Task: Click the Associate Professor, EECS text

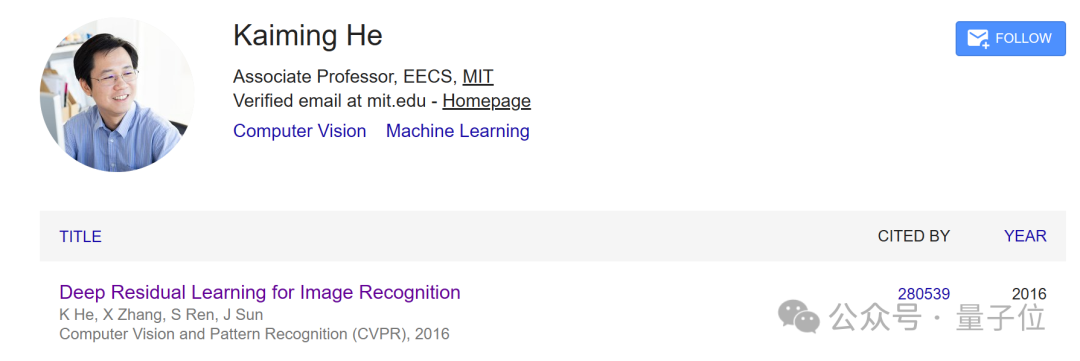Action: click(344, 76)
